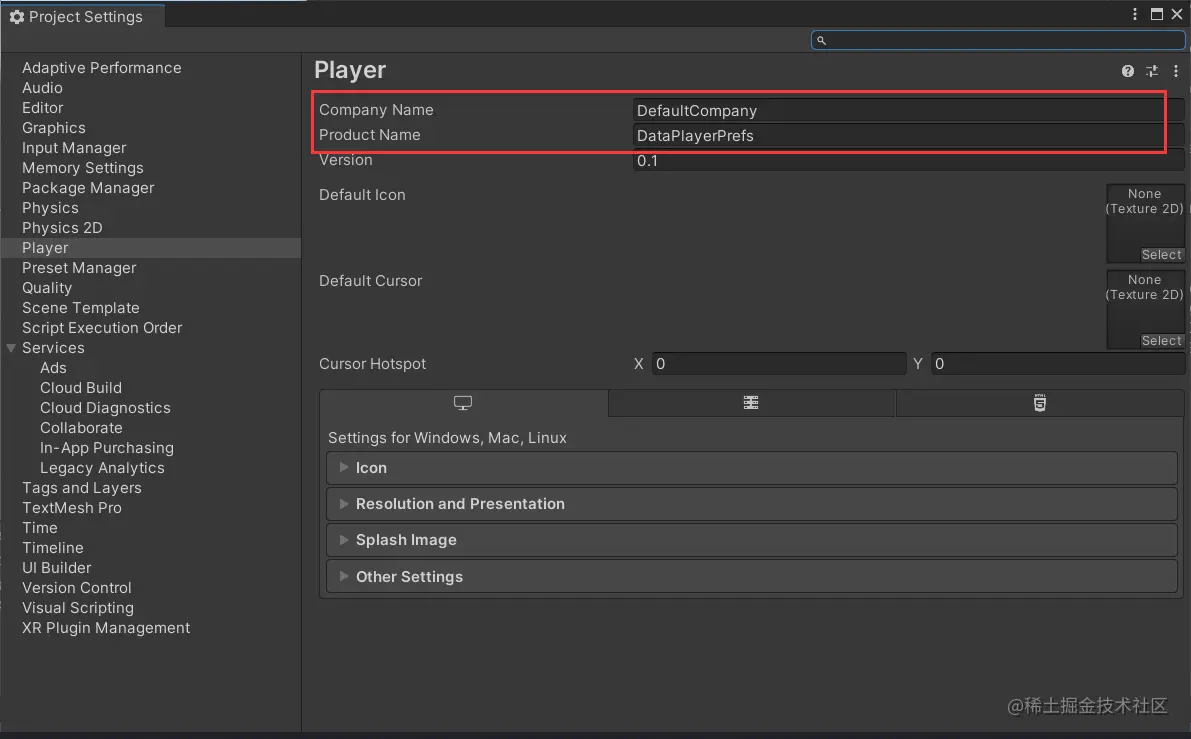Open Time settings
The image size is (1191, 739).
tap(39, 528)
